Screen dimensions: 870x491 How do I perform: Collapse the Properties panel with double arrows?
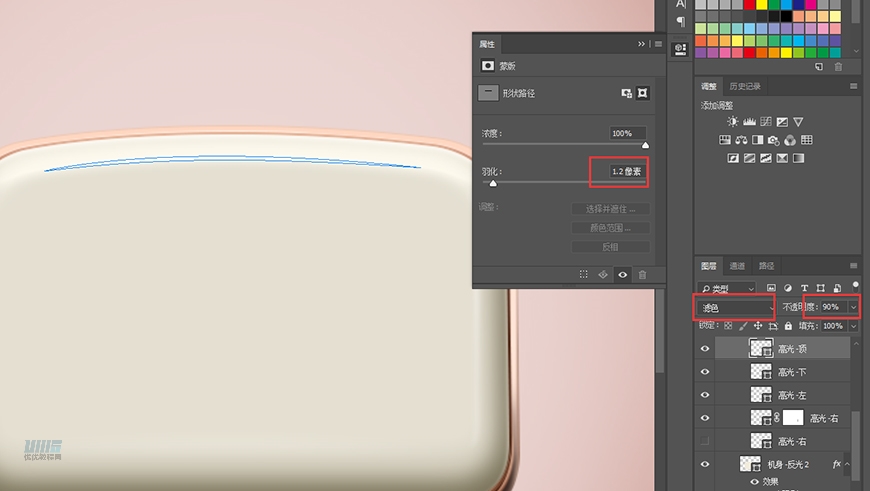(x=641, y=44)
